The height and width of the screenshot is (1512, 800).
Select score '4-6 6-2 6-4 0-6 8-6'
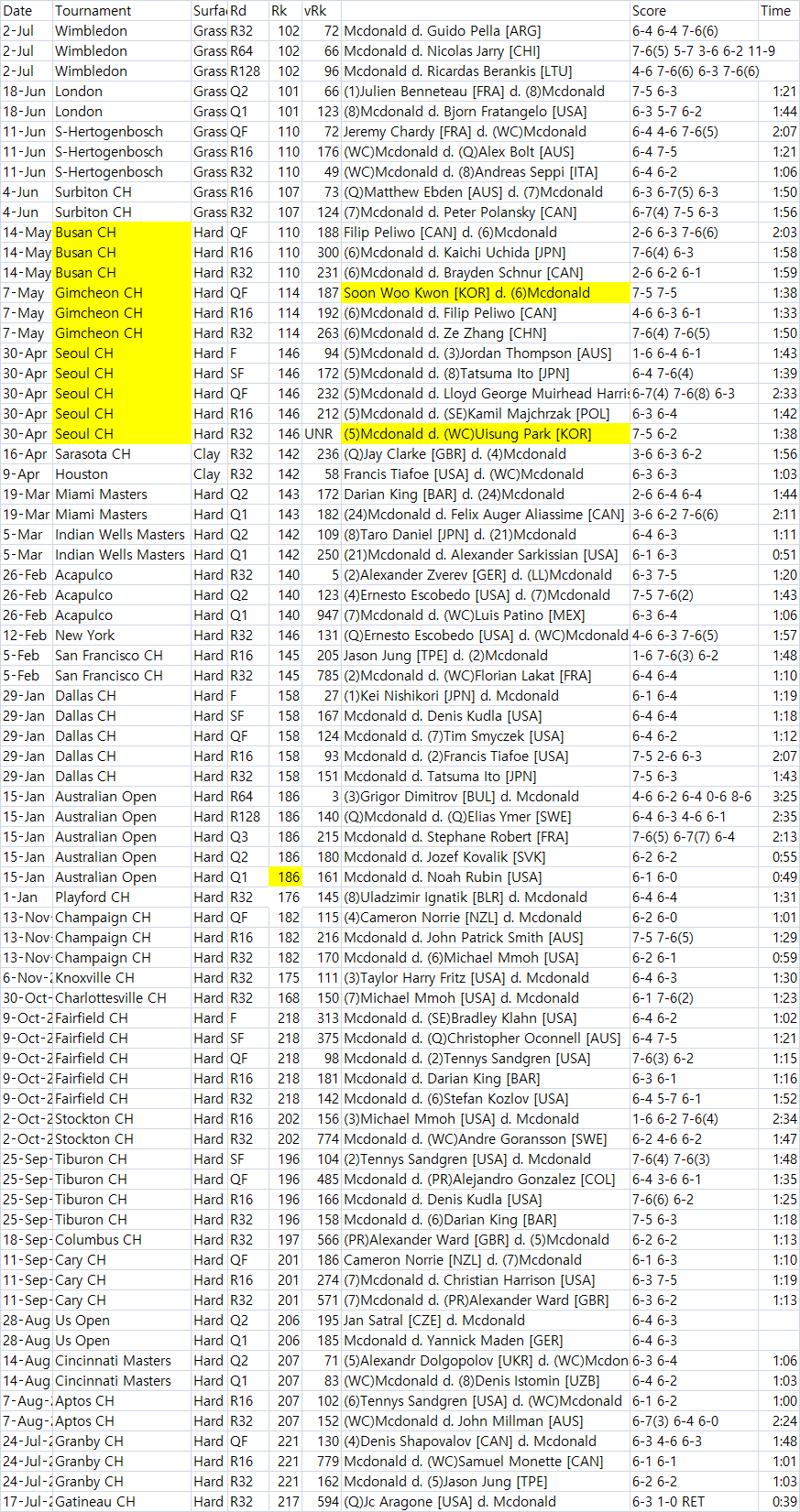(694, 796)
